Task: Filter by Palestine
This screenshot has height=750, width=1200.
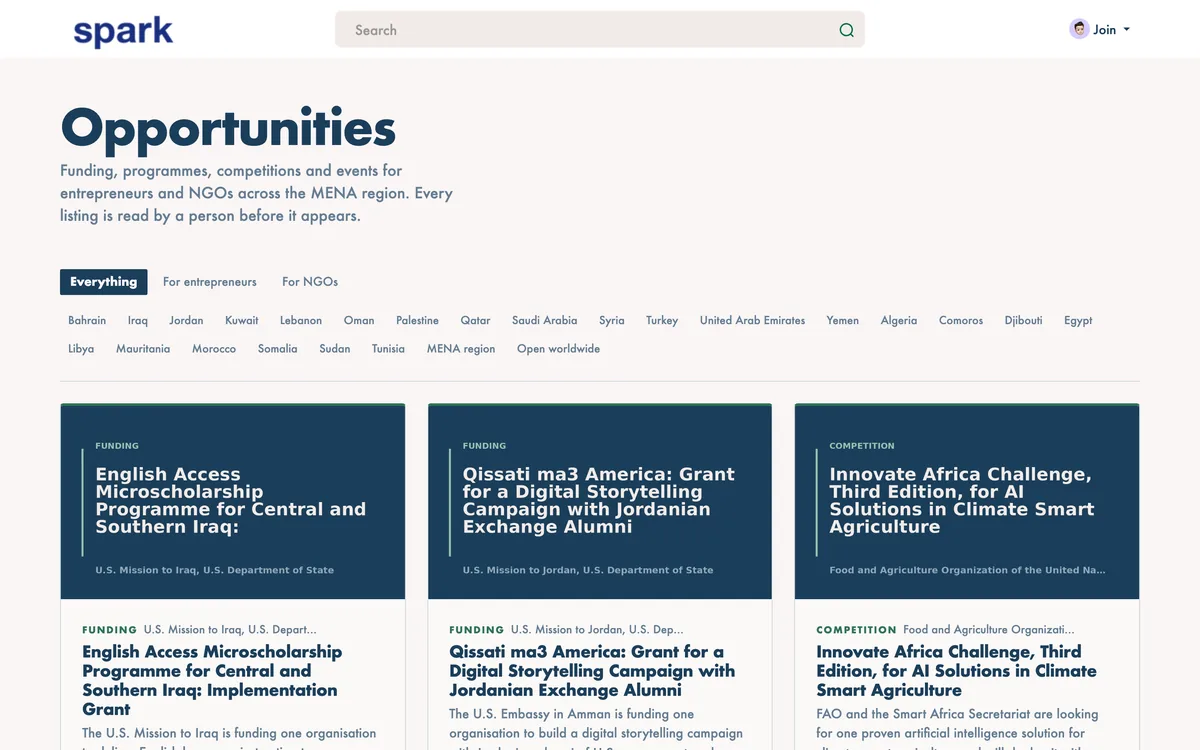Action: tap(417, 321)
